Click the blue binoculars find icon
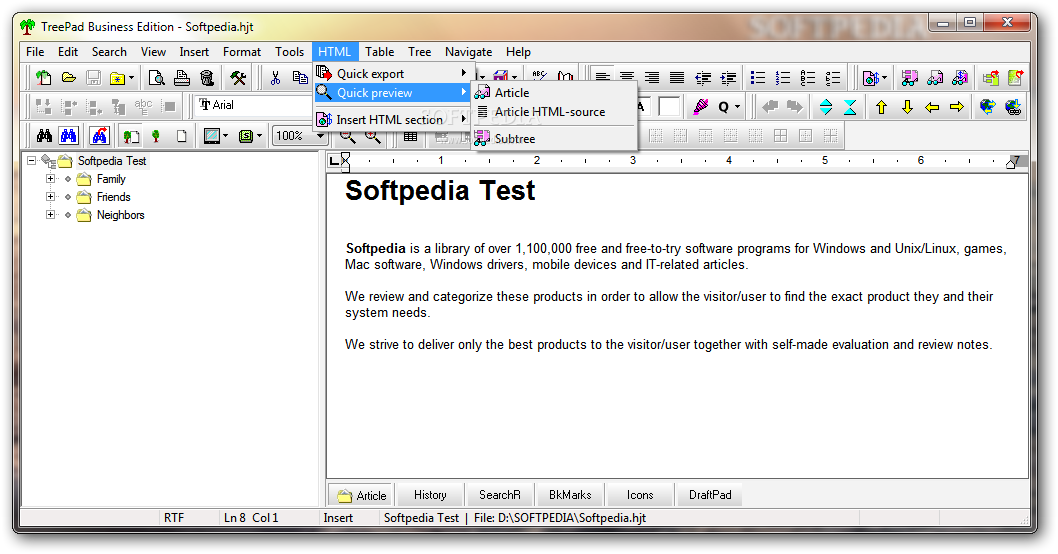1058x554 pixels. [68, 136]
